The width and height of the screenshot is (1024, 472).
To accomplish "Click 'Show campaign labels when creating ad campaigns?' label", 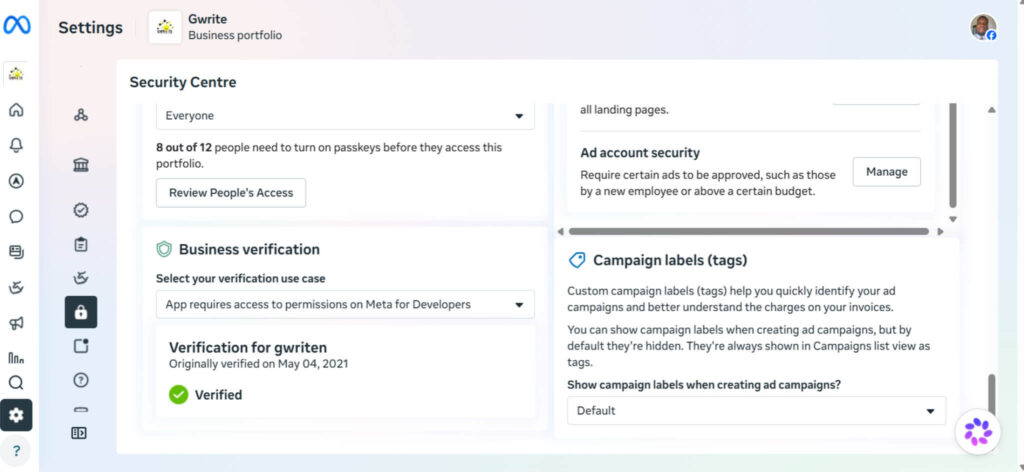I will point(704,385).
